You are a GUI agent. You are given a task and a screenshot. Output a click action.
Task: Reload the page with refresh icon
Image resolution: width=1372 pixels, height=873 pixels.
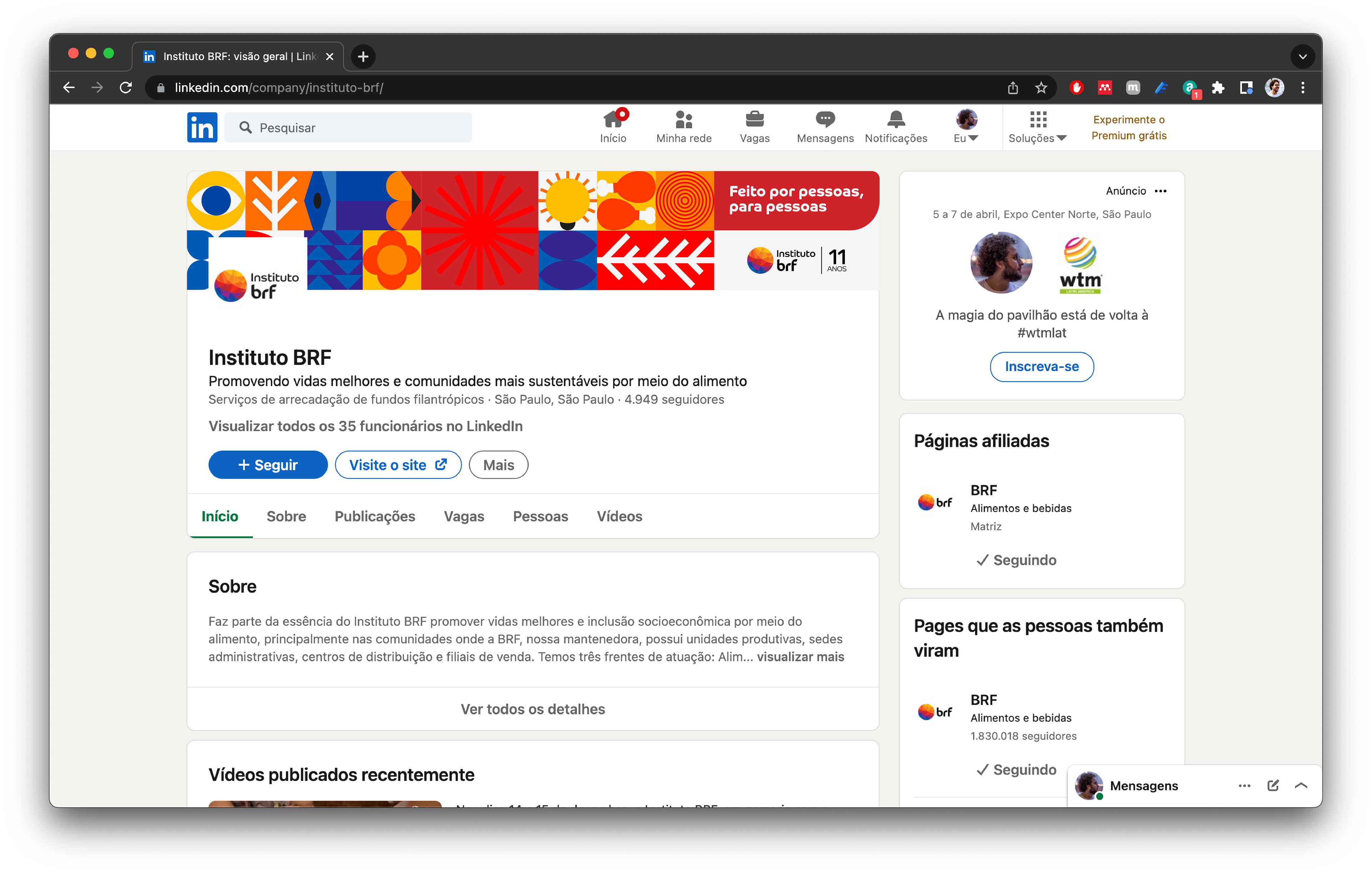tap(126, 87)
